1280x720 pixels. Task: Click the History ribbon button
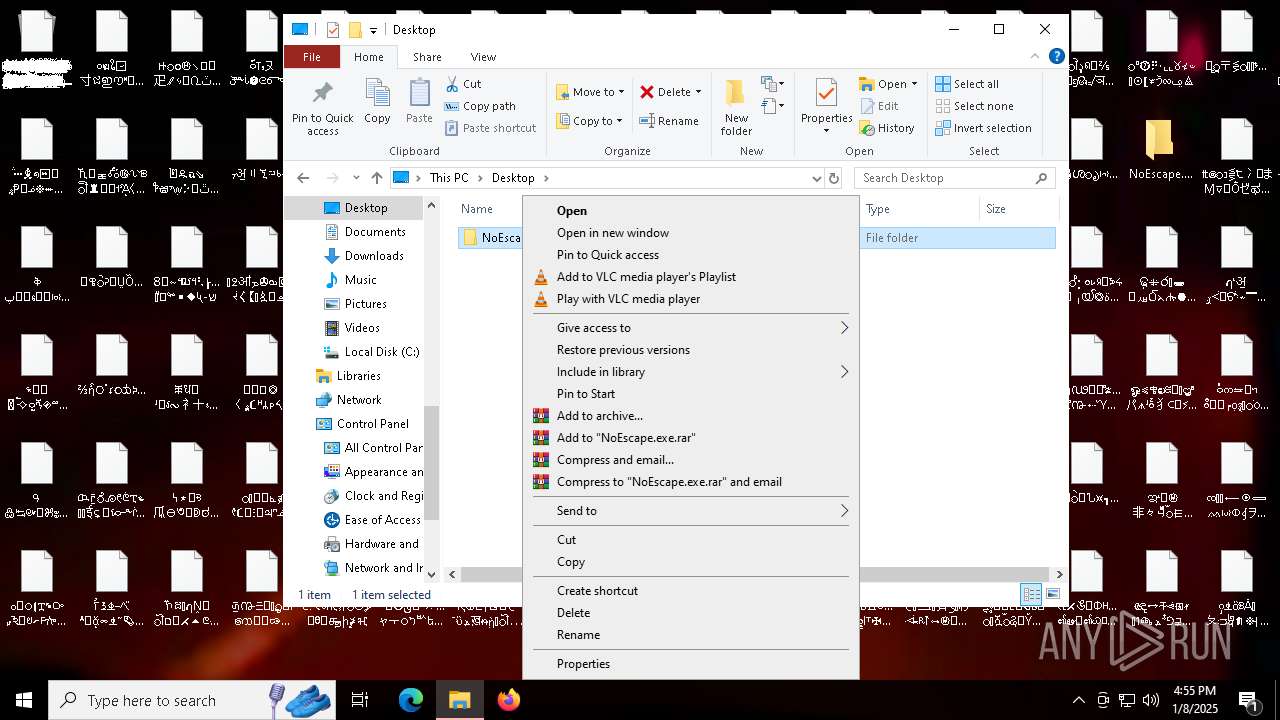[x=886, y=128]
